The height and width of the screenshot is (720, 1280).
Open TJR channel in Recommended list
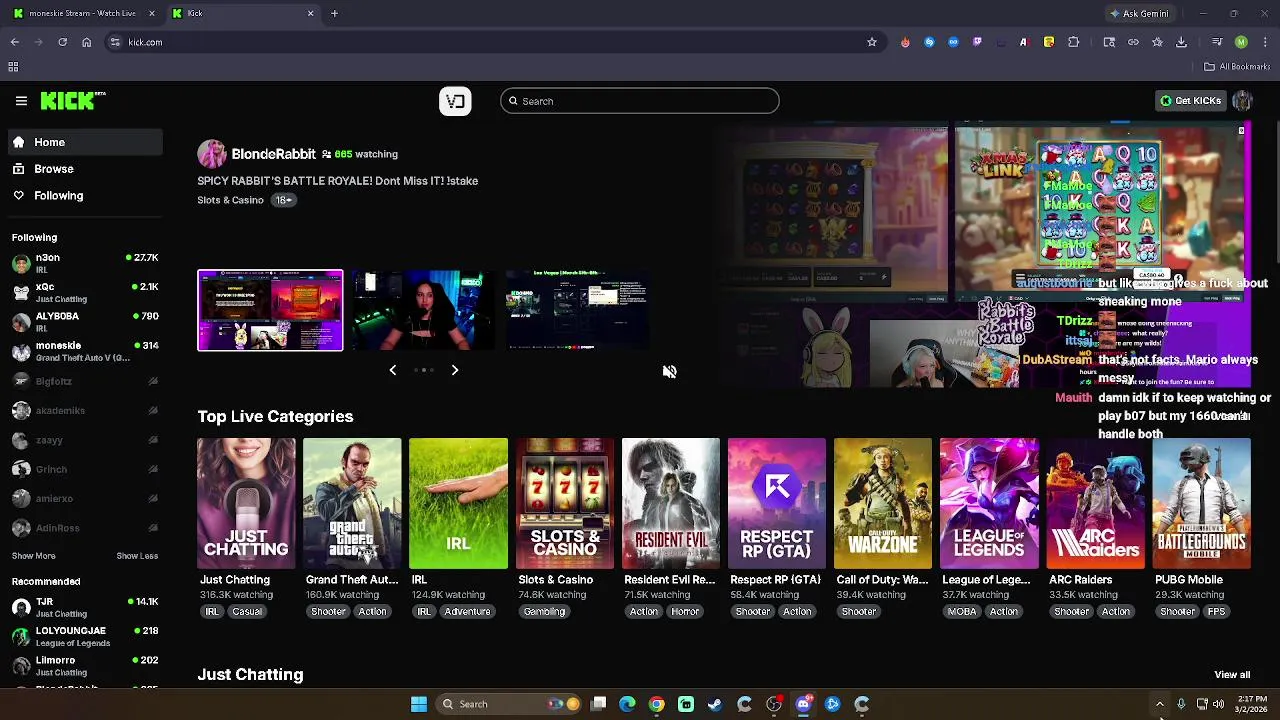[x=85, y=607]
